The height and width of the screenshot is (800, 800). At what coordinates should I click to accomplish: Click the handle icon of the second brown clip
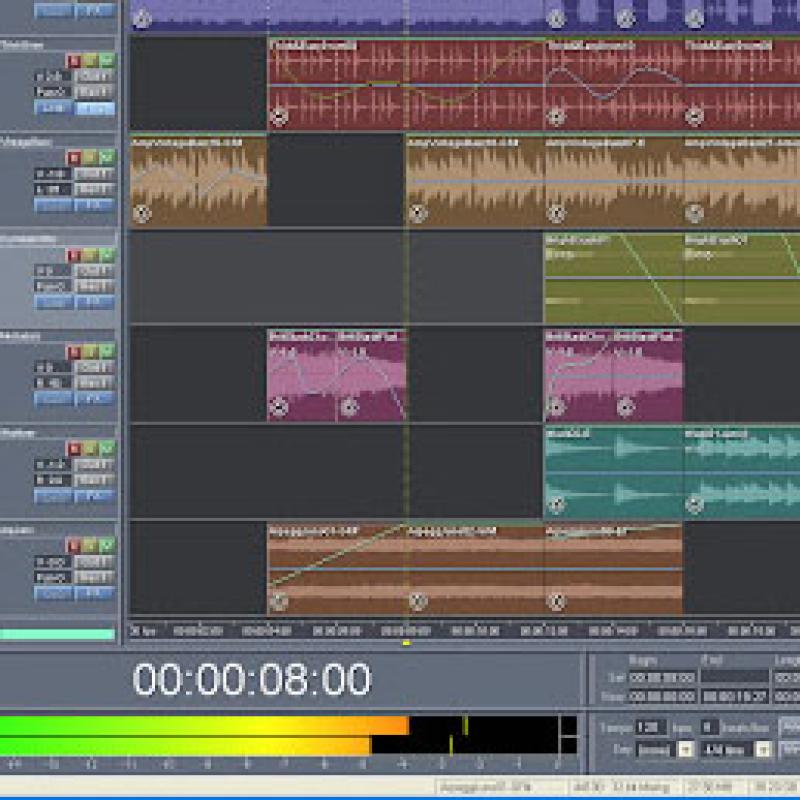click(x=418, y=602)
